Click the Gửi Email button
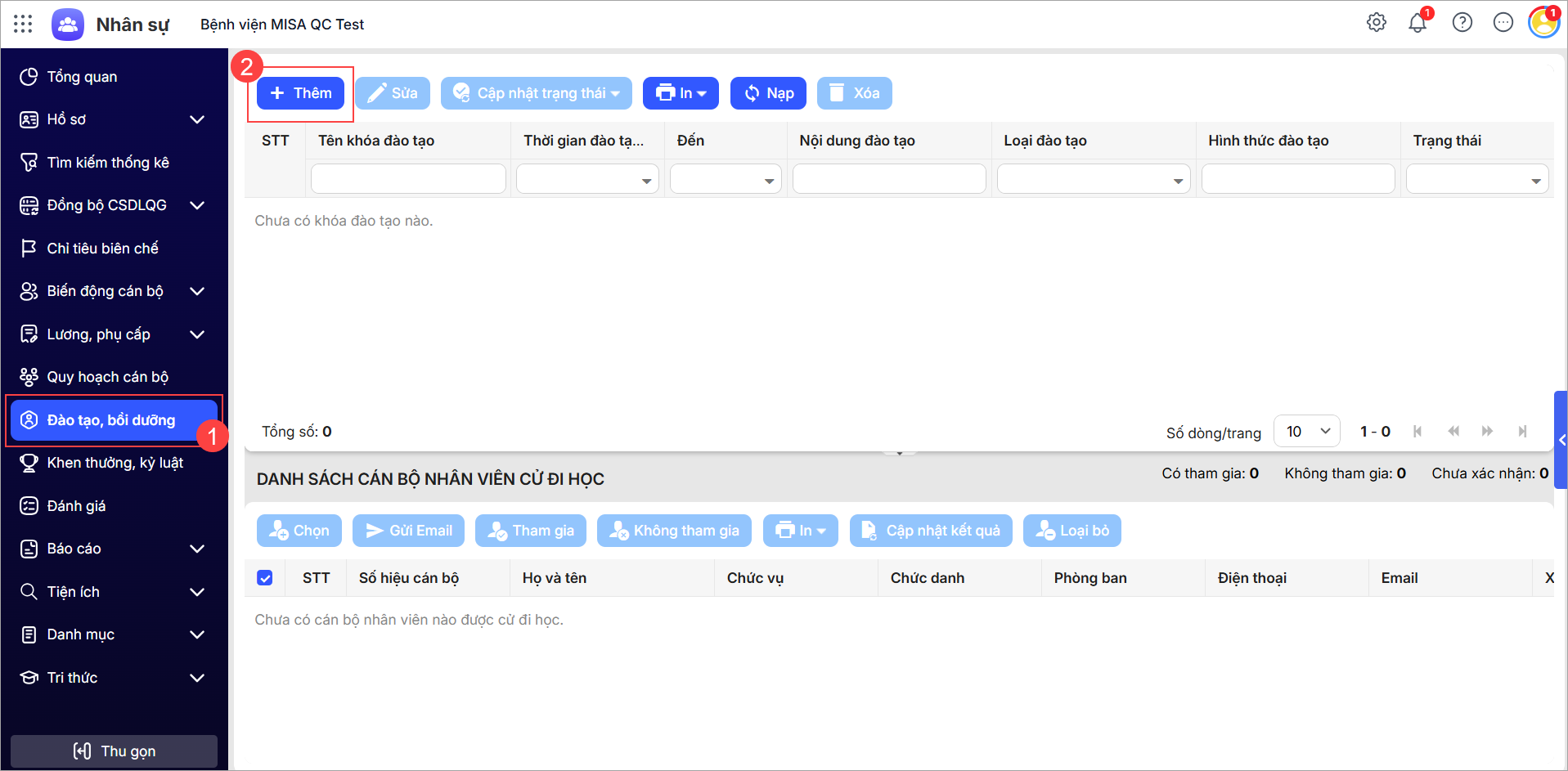The width and height of the screenshot is (1568, 771). (x=408, y=531)
